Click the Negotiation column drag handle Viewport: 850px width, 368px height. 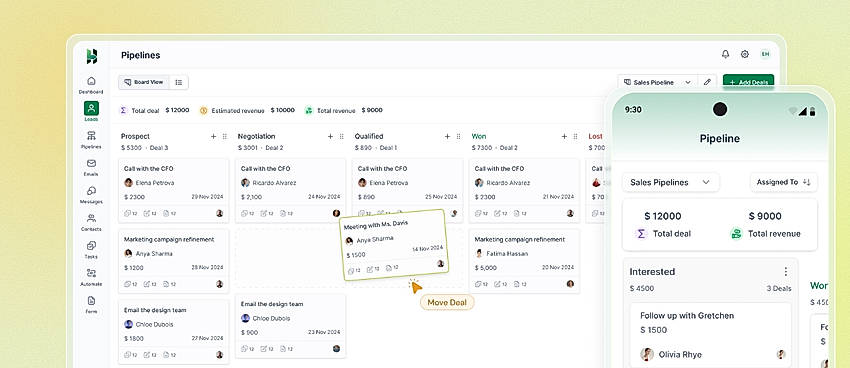pyautogui.click(x=342, y=137)
